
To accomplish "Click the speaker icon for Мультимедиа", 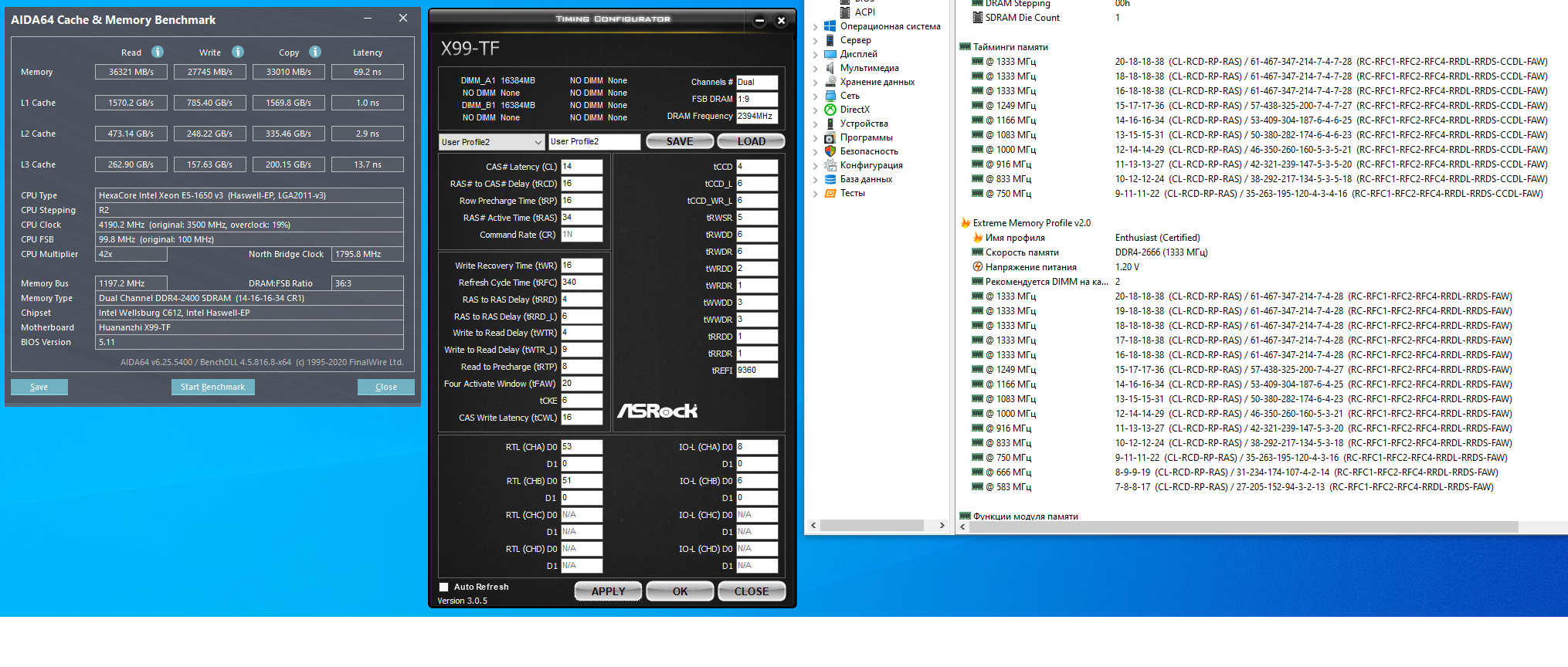I will (x=830, y=68).
